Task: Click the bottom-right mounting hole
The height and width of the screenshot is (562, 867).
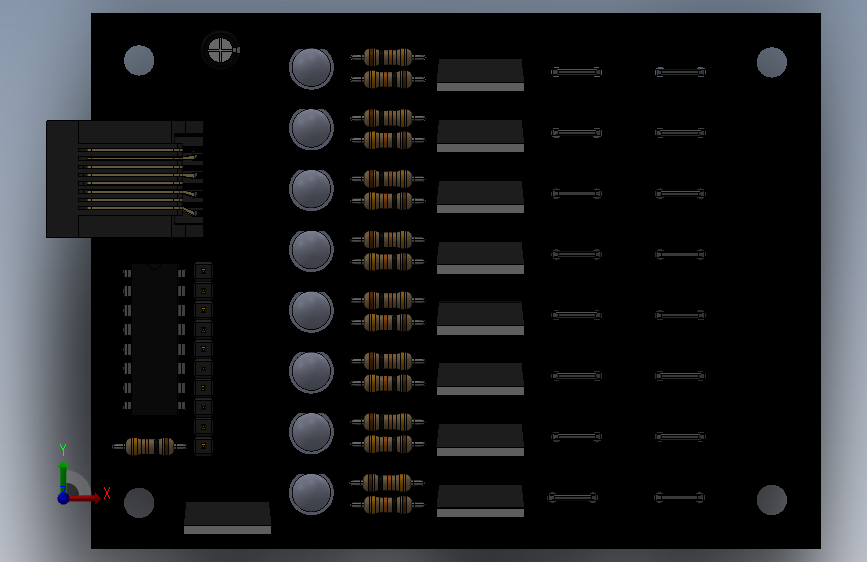Action: pos(771,500)
